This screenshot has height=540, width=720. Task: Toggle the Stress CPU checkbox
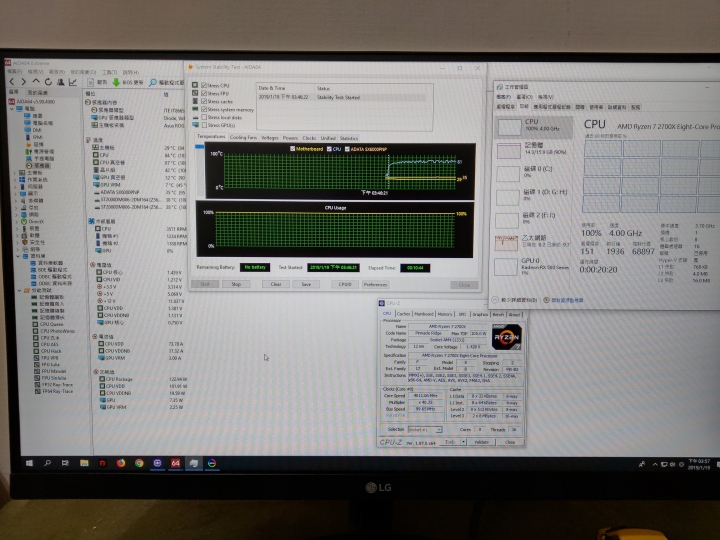point(204,85)
